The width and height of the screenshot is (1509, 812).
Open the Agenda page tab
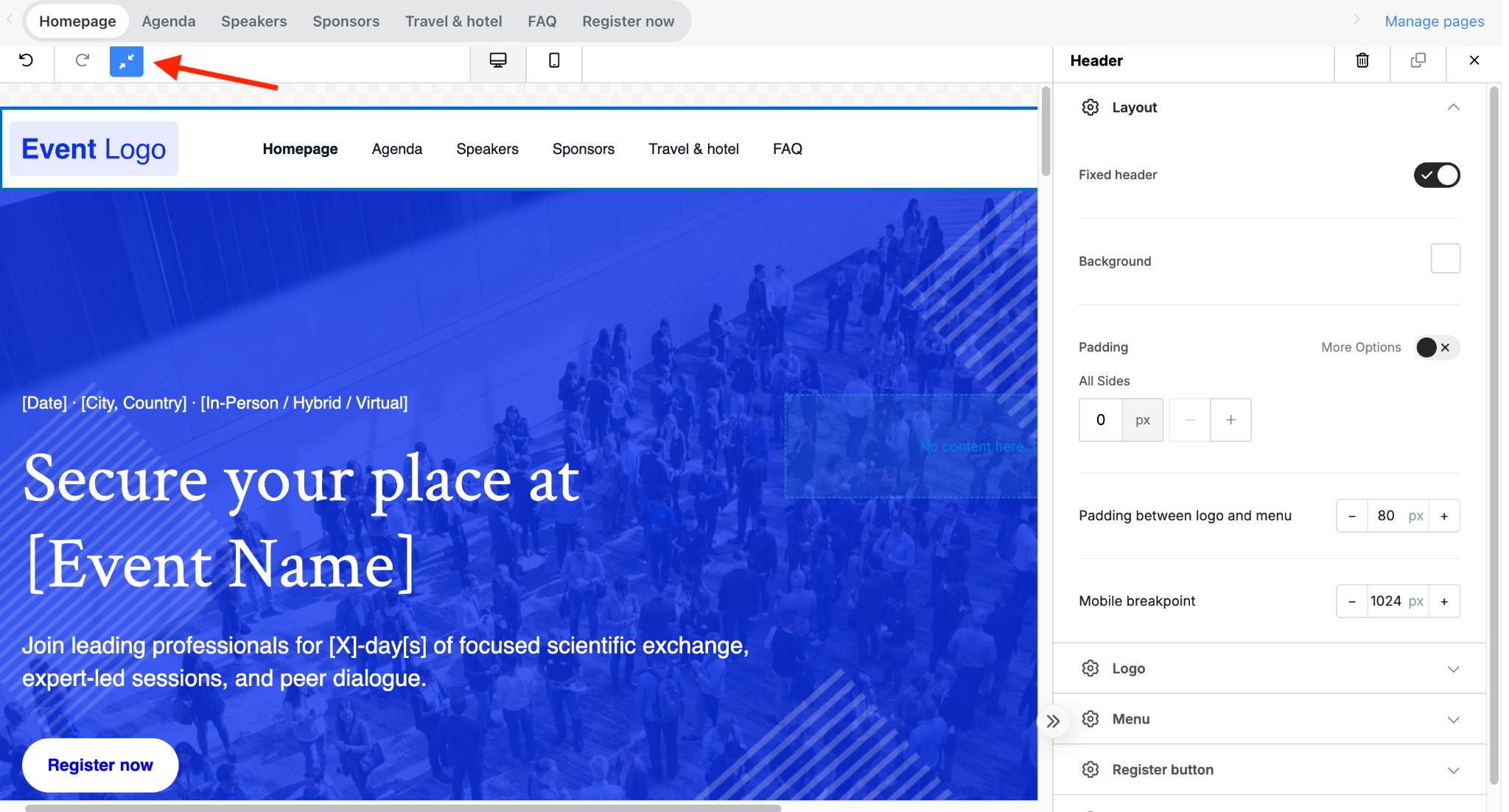pyautogui.click(x=169, y=21)
